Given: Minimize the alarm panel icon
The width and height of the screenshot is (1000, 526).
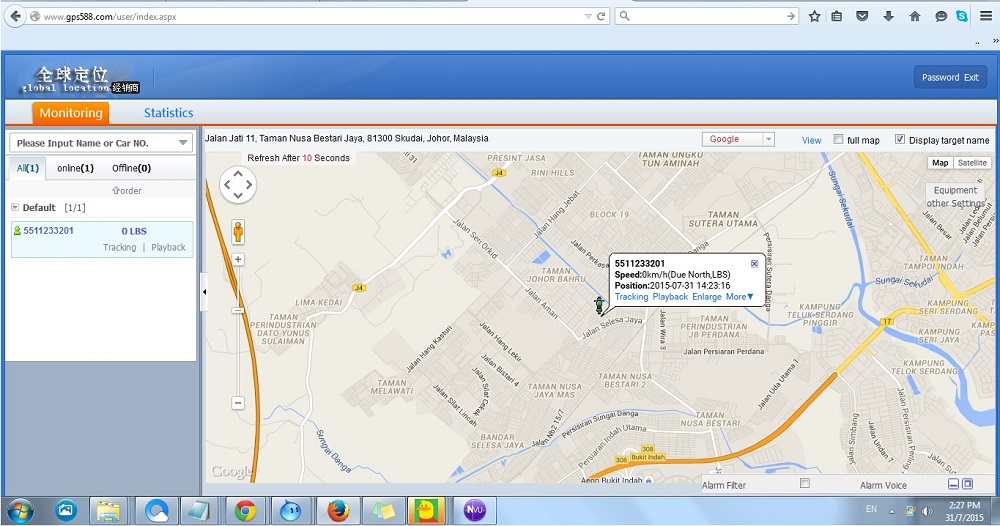Looking at the screenshot, I should click(953, 485).
